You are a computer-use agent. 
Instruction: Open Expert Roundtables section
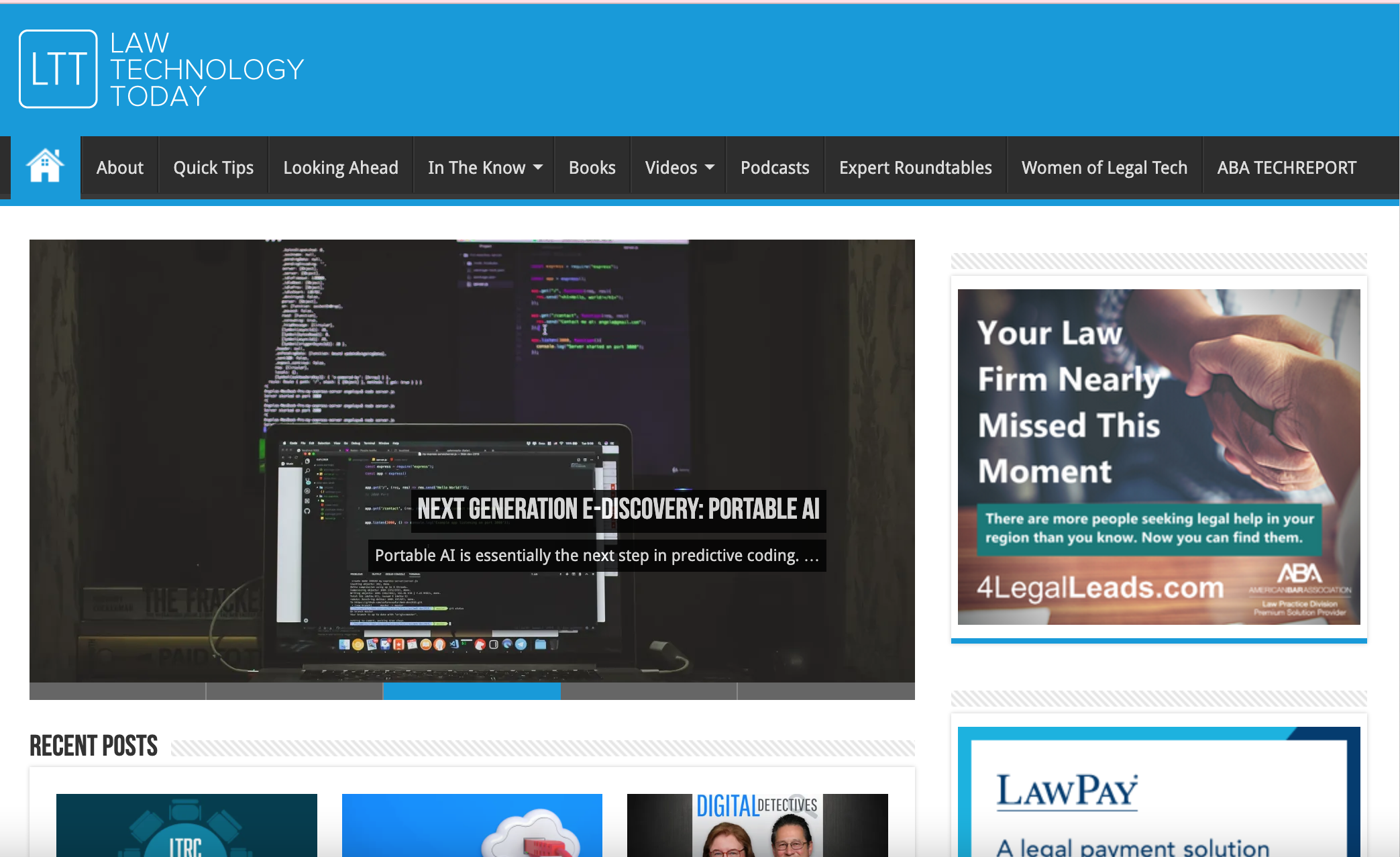pyautogui.click(x=916, y=167)
